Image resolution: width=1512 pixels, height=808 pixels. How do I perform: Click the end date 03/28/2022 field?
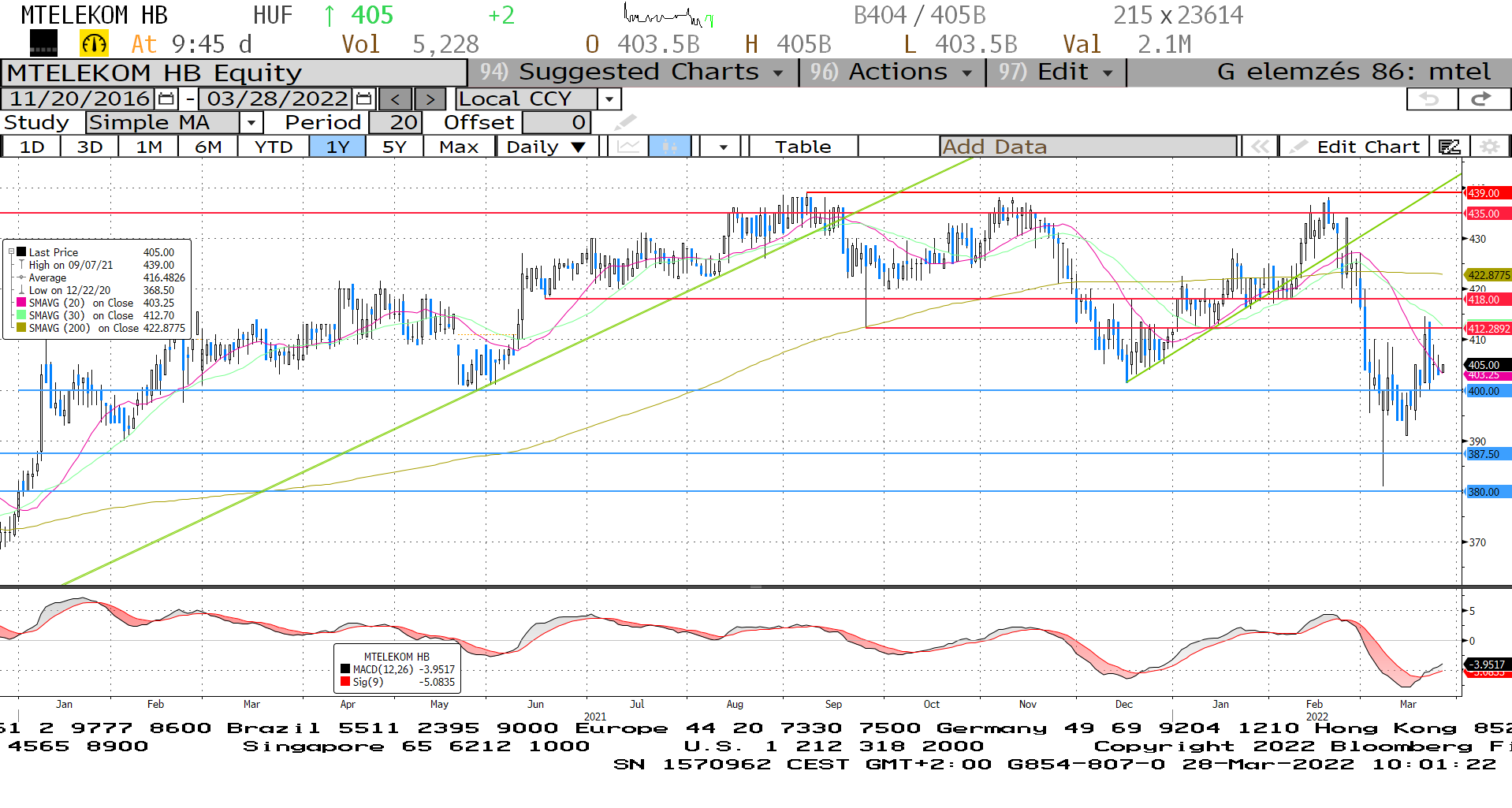277,99
